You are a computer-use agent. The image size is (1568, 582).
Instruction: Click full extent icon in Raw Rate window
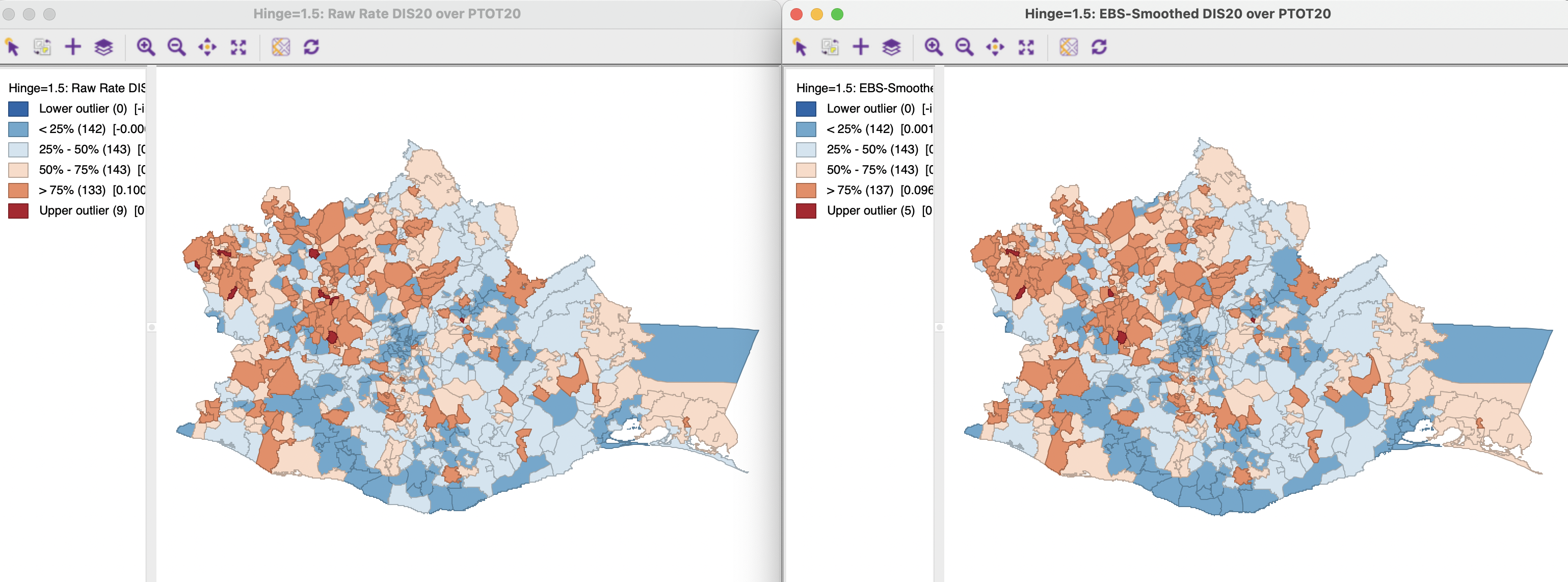(238, 47)
